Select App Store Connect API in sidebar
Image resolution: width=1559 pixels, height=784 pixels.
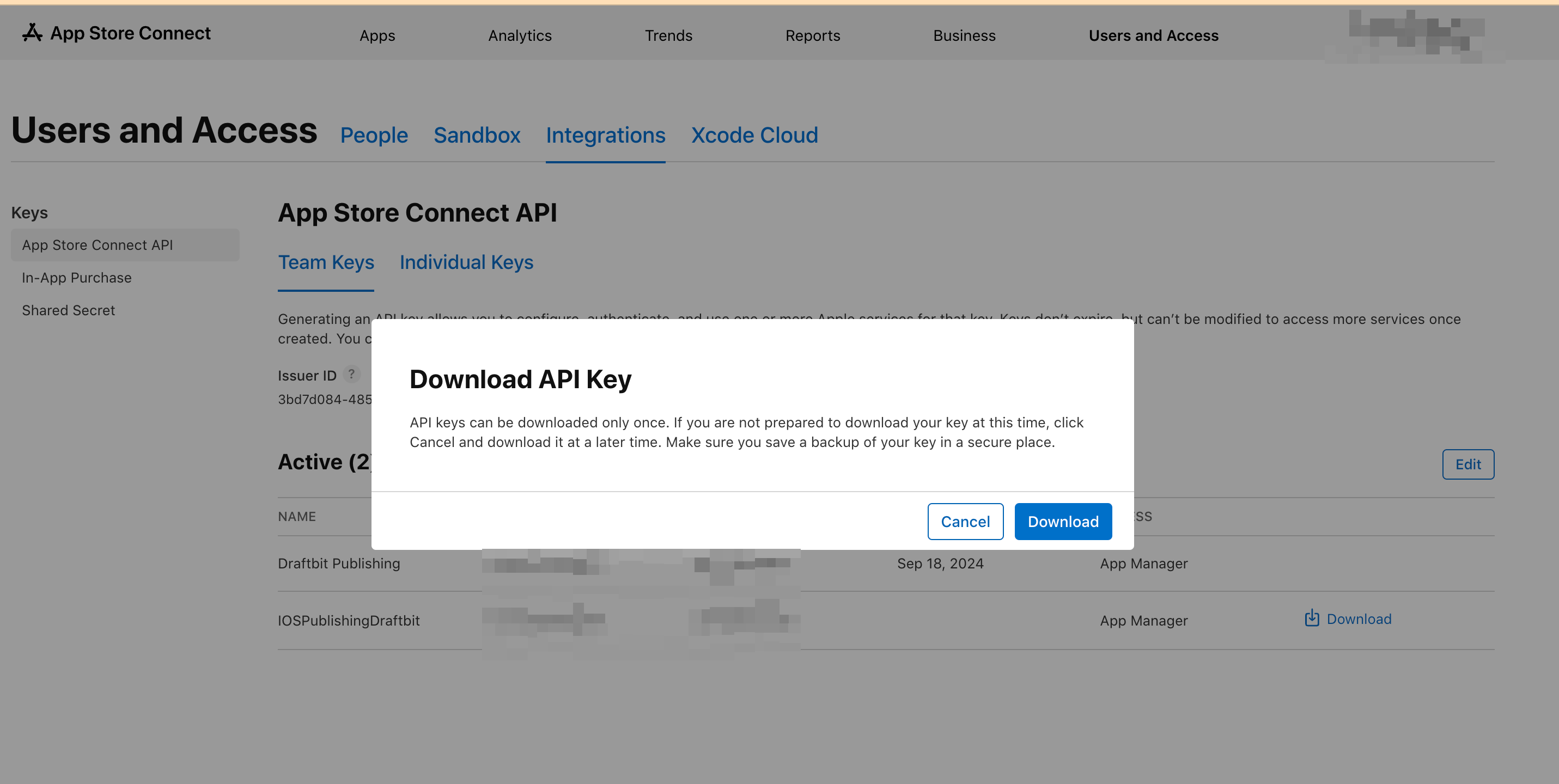(98, 244)
